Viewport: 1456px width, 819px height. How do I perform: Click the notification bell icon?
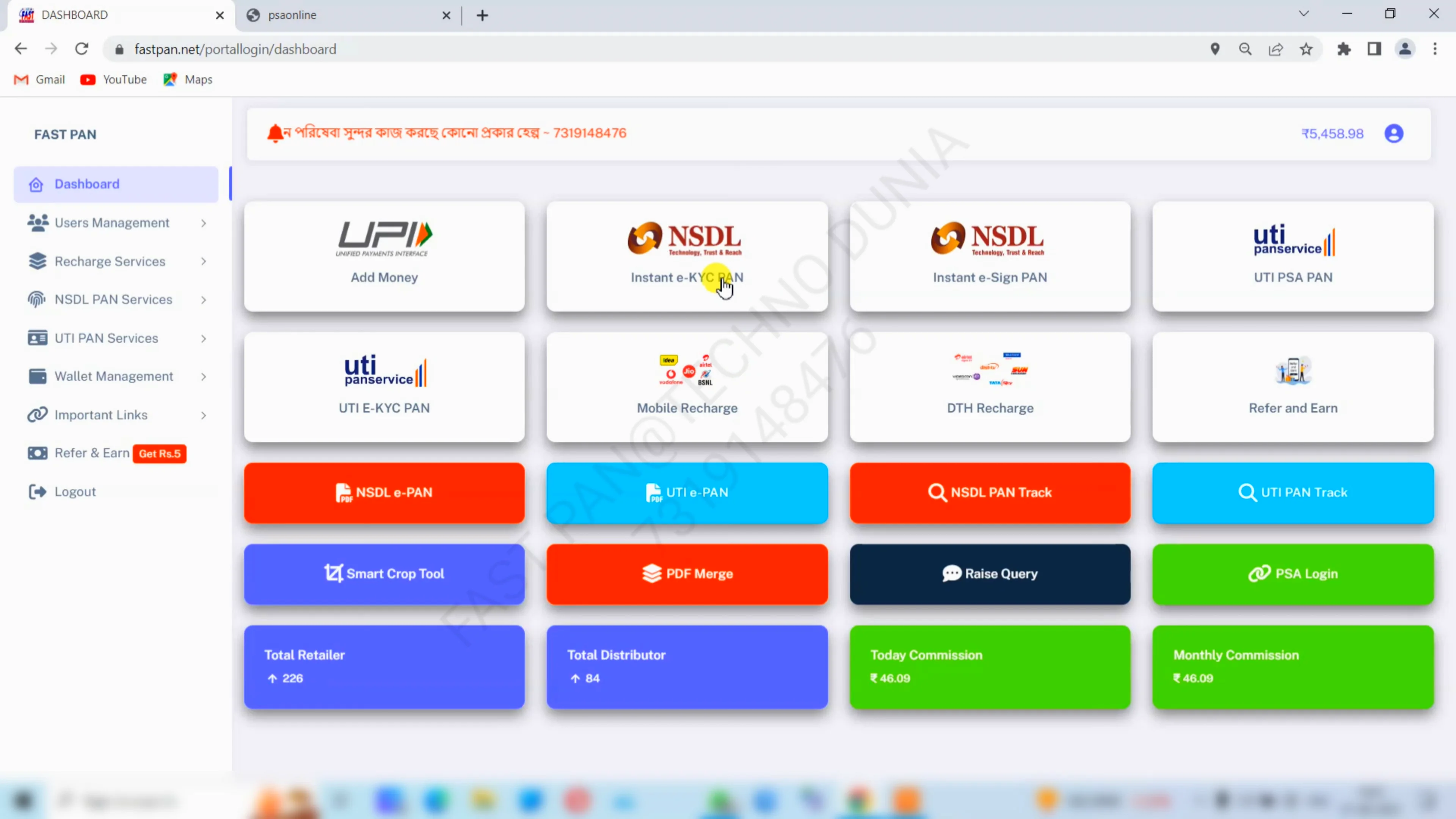275,133
